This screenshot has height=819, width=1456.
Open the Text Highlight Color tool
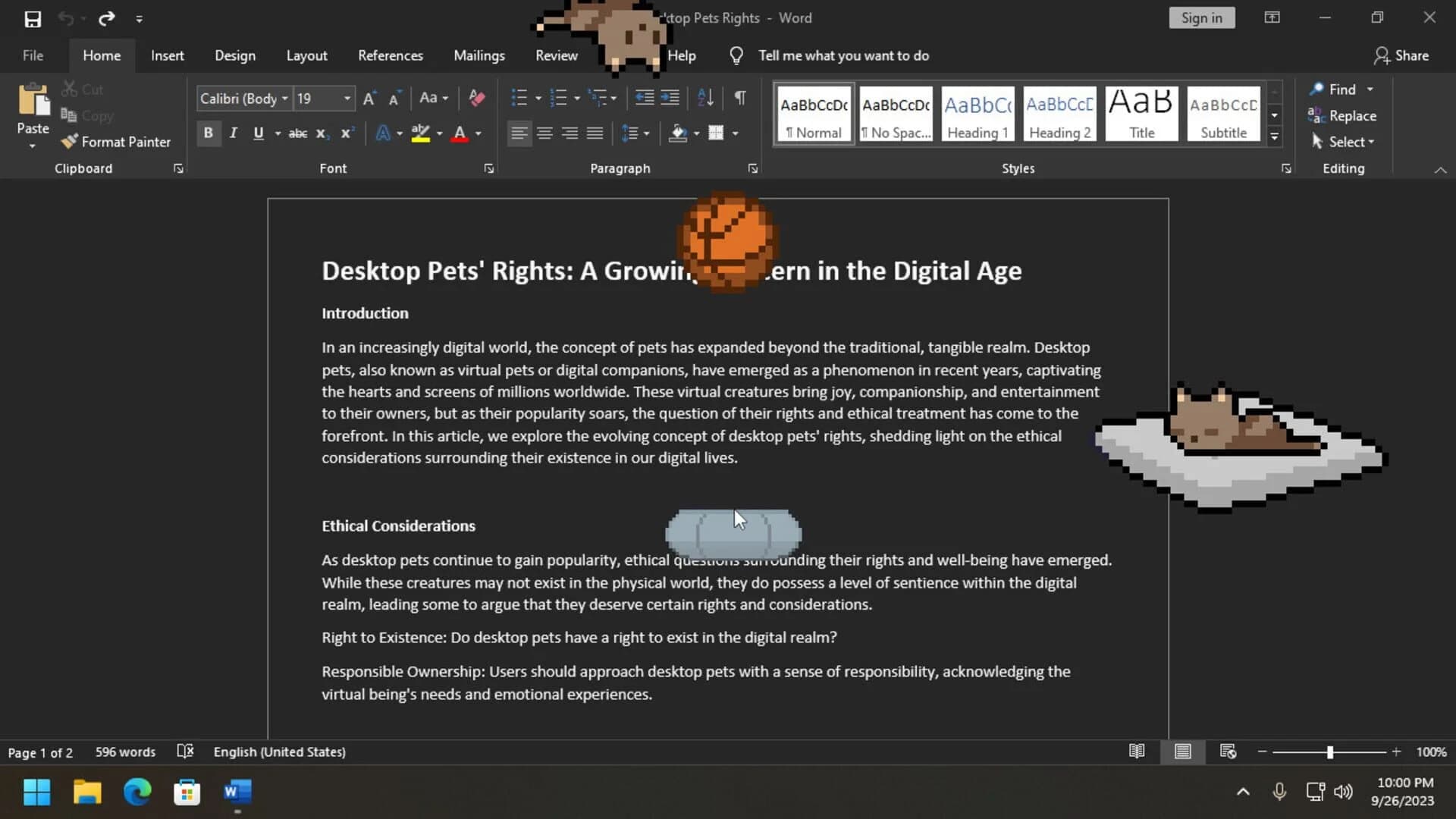(422, 133)
